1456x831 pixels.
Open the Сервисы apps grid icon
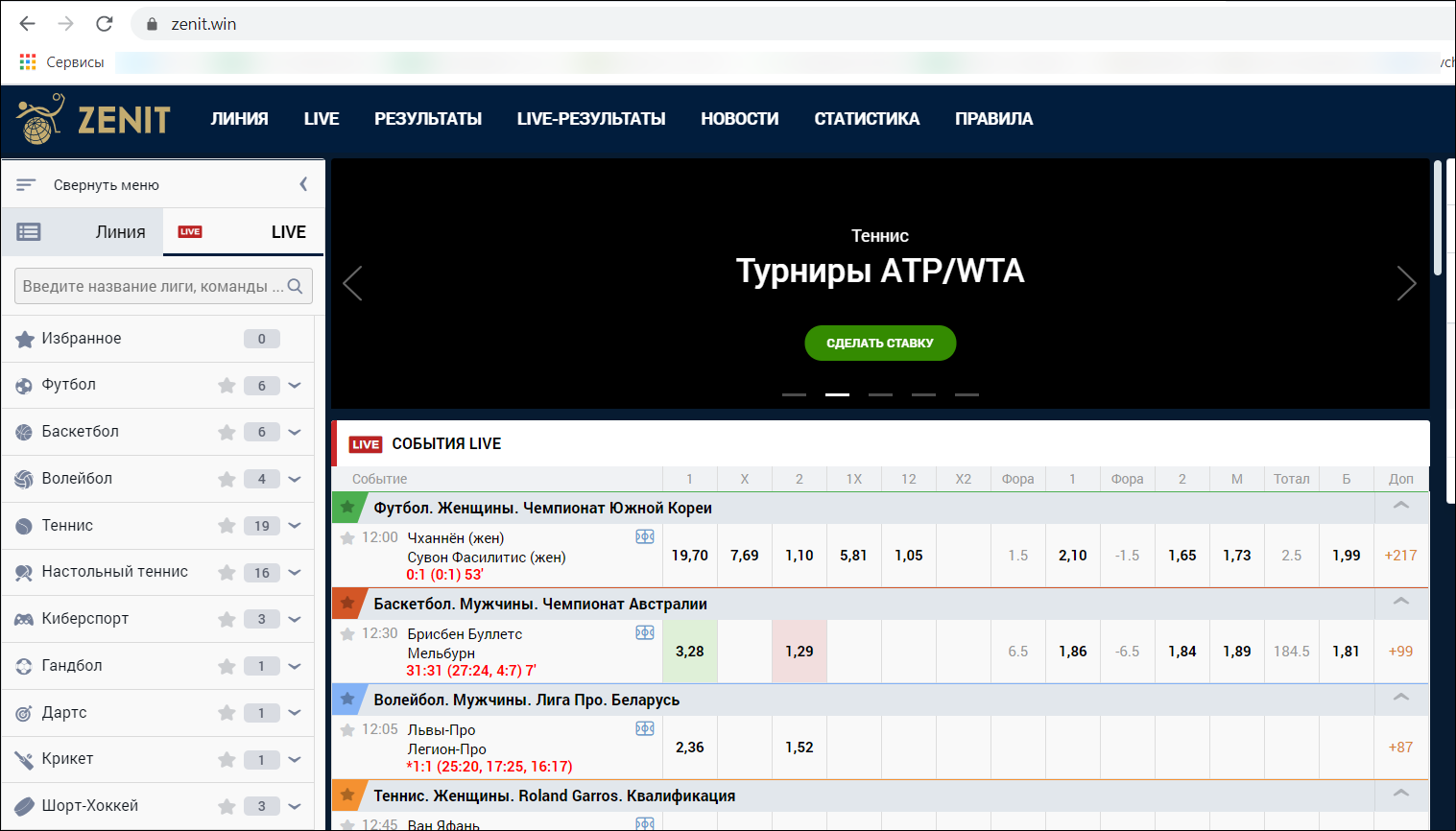(x=28, y=62)
